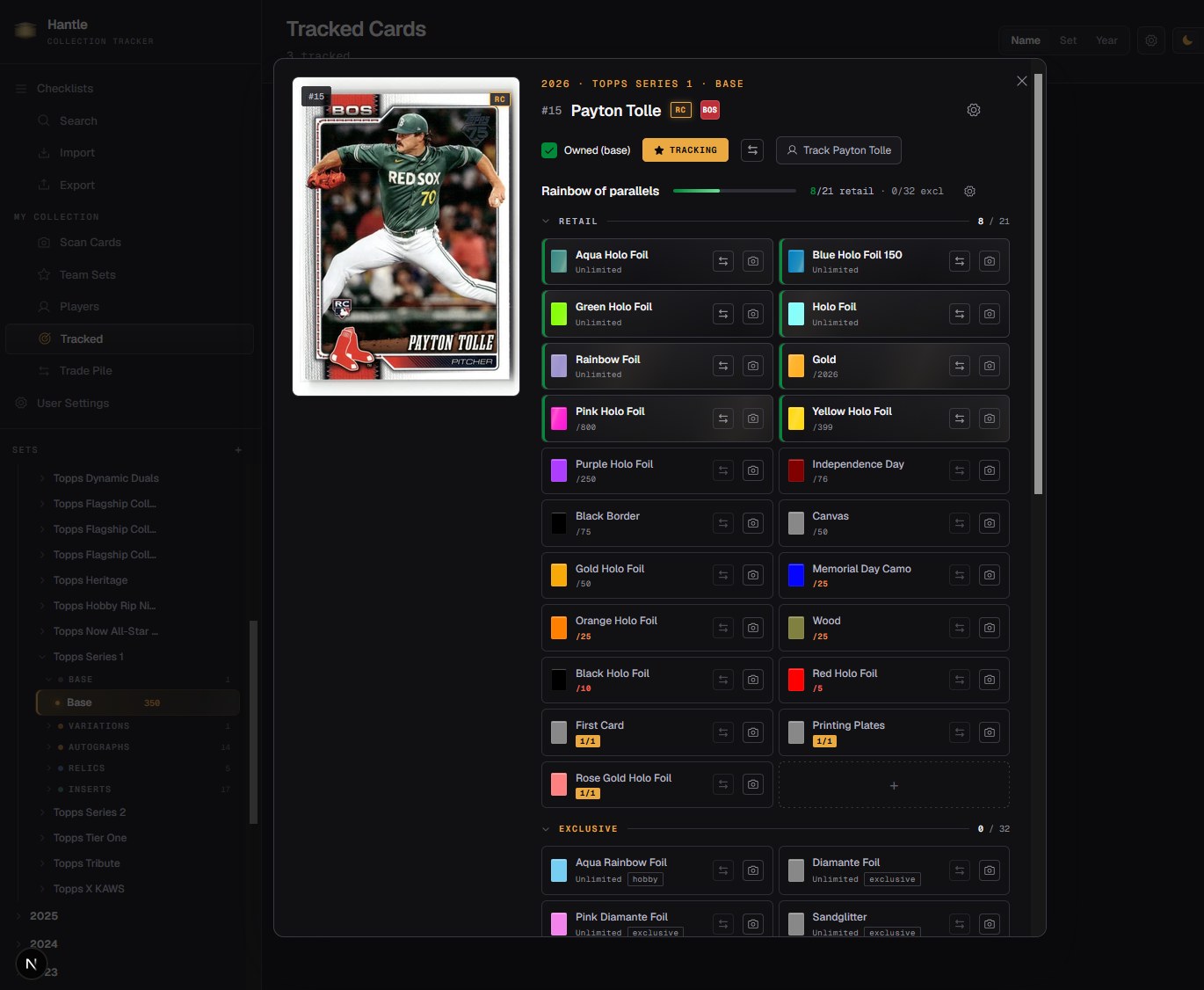Click swap icon on First Card 1/1

tap(723, 732)
